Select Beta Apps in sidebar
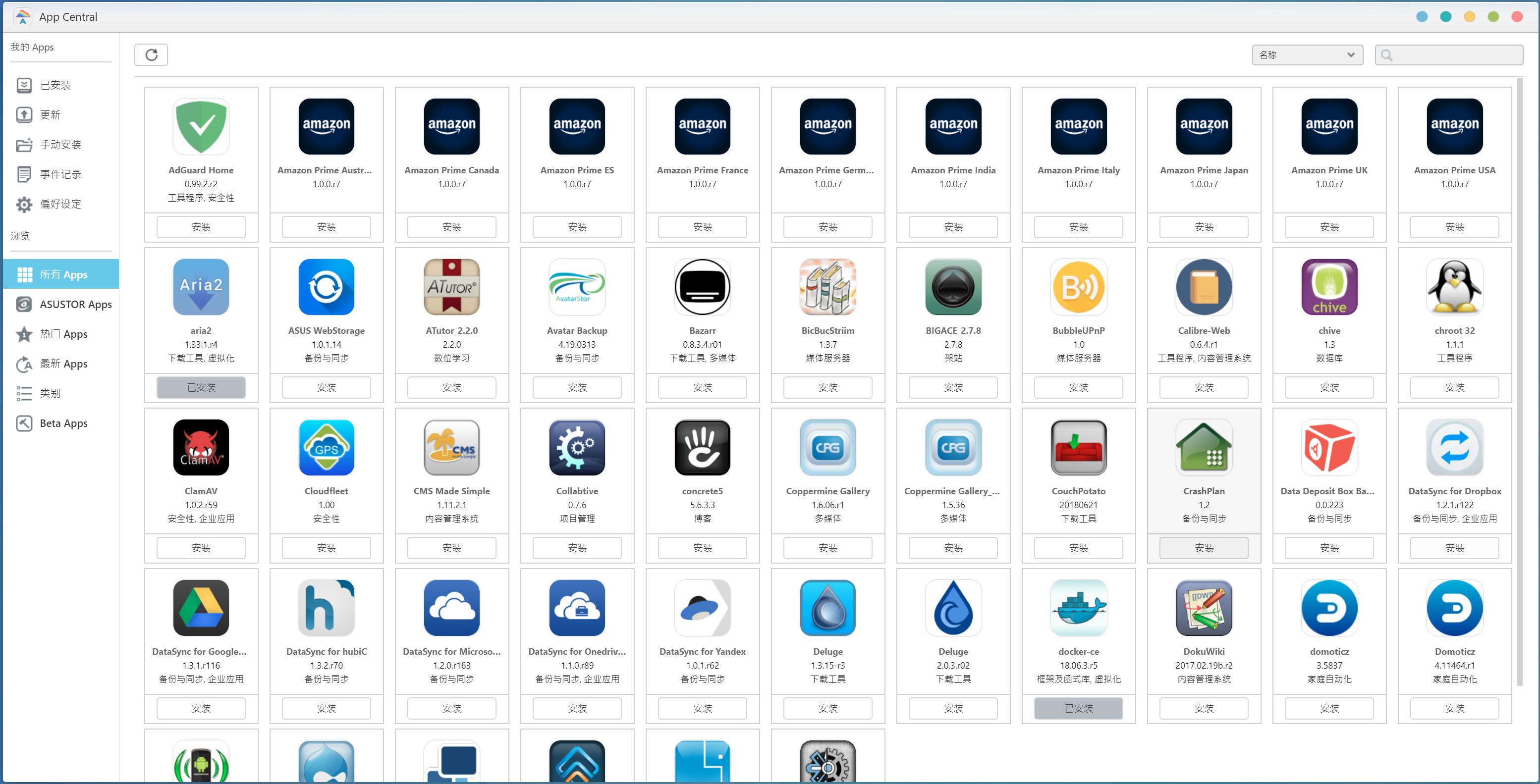 pyautogui.click(x=63, y=423)
